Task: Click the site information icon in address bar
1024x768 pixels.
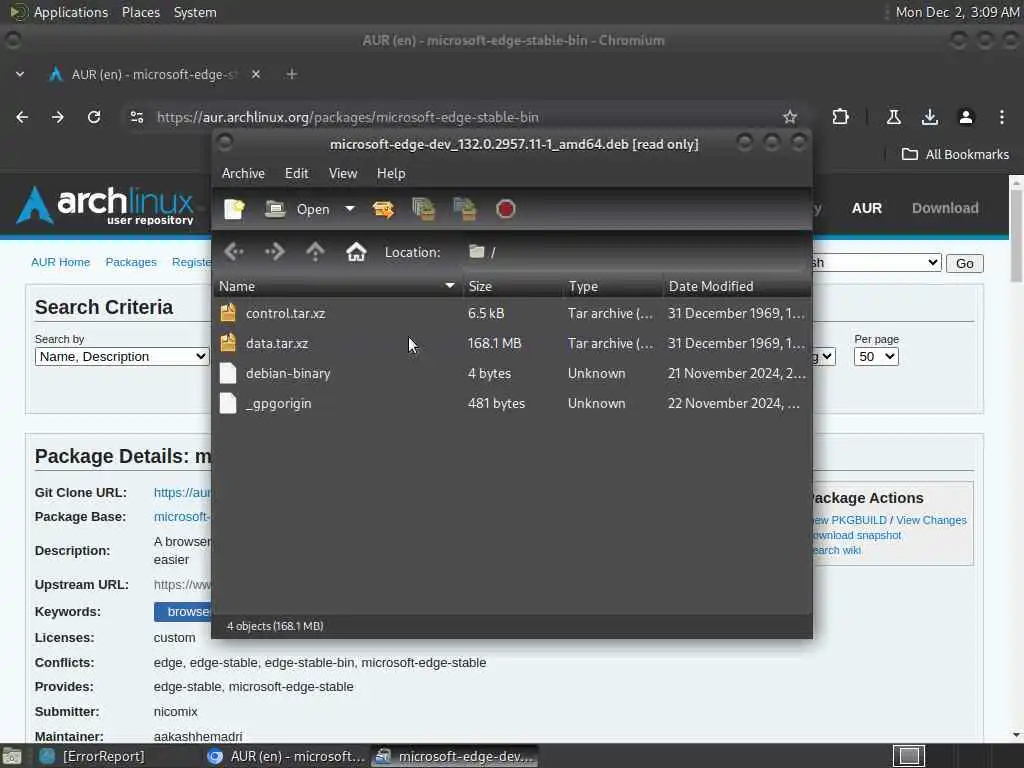Action: [x=136, y=117]
